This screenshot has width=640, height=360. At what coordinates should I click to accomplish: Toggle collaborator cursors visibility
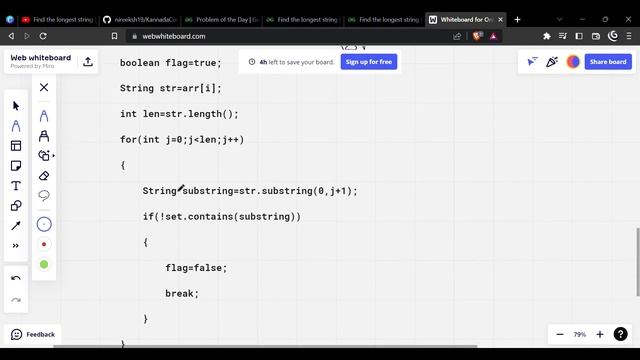pos(532,62)
